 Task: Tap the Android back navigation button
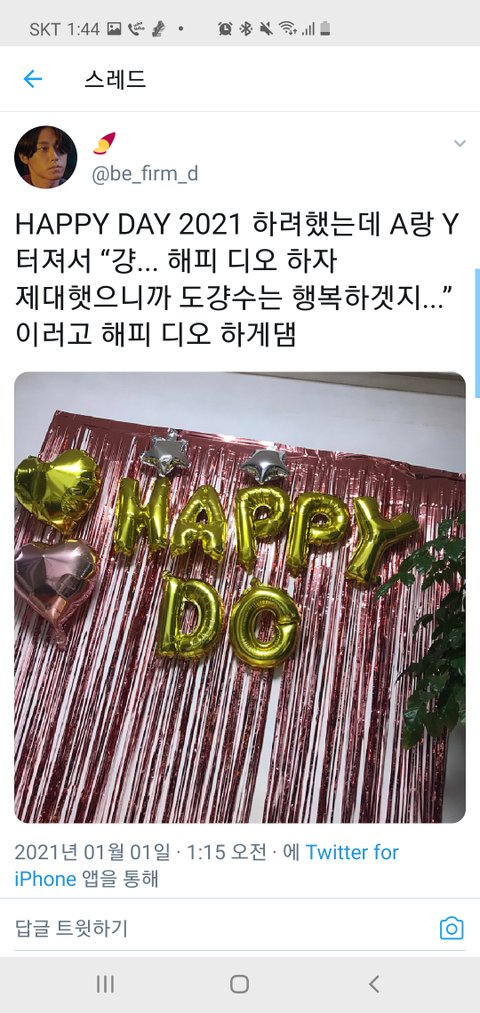[x=373, y=984]
